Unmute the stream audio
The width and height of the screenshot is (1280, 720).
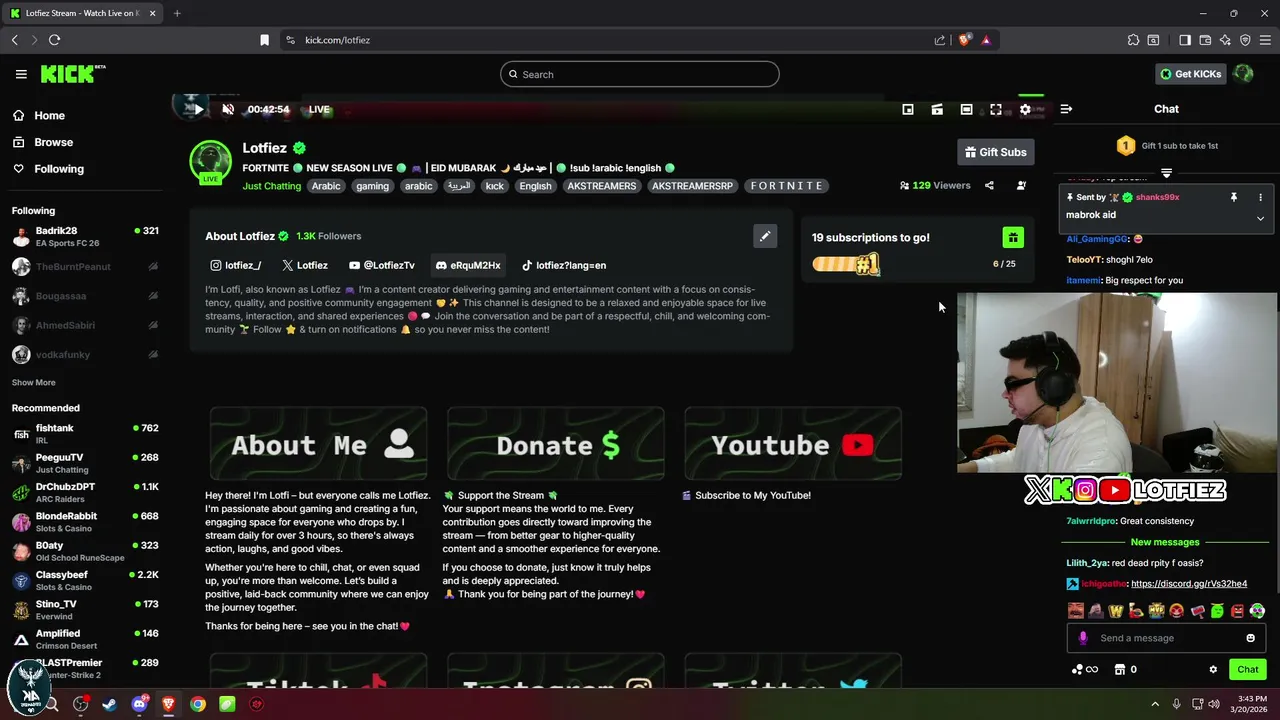coord(228,109)
